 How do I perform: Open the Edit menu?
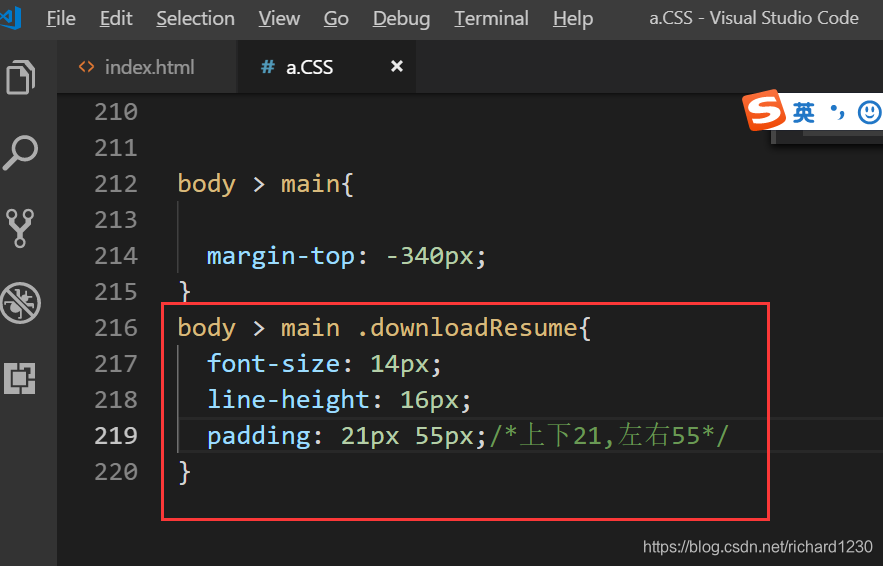point(116,19)
